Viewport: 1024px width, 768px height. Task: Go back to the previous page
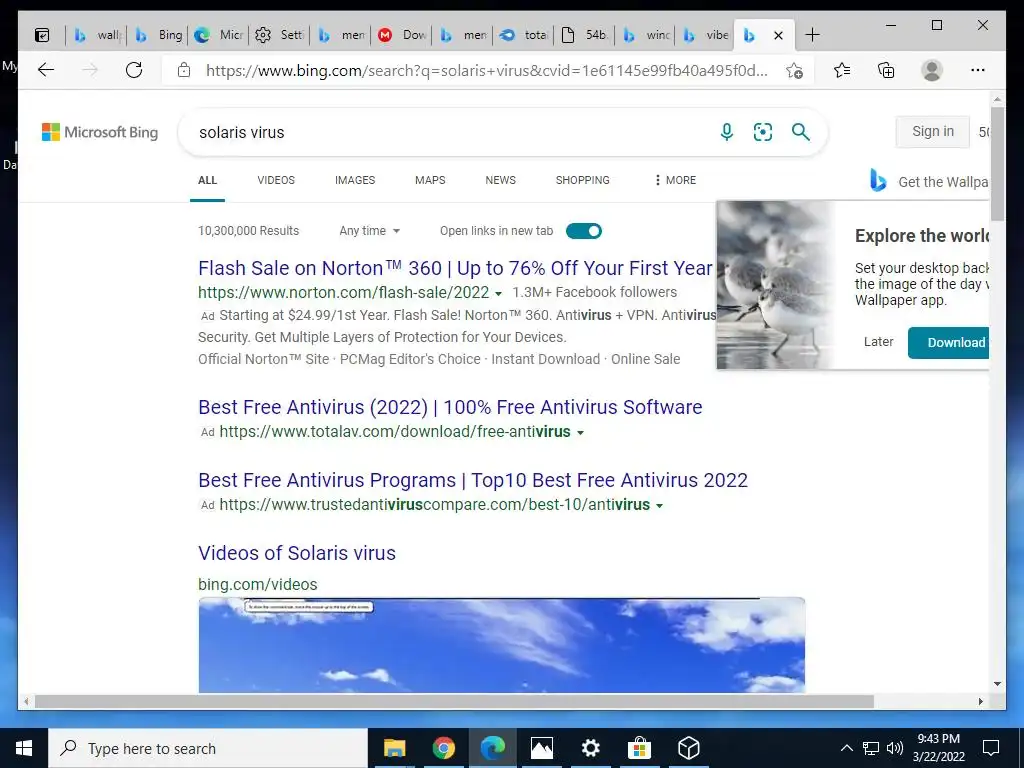point(46,70)
